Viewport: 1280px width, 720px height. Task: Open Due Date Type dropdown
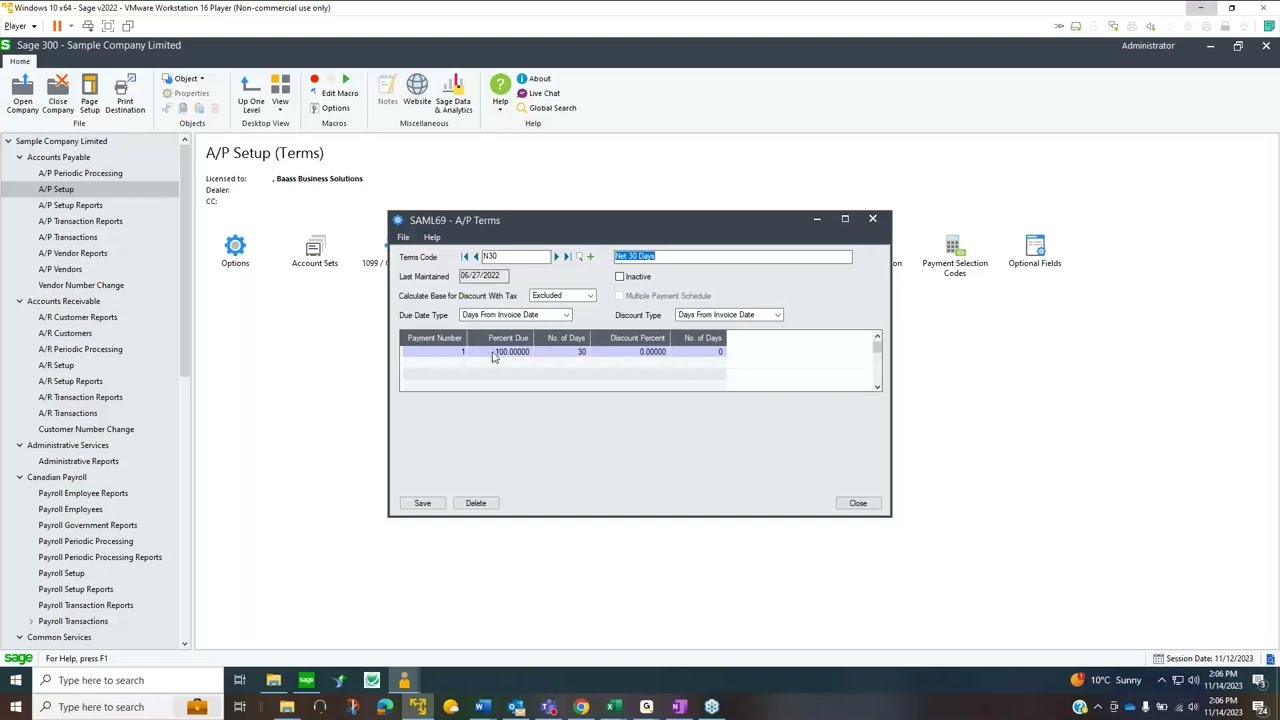point(566,315)
